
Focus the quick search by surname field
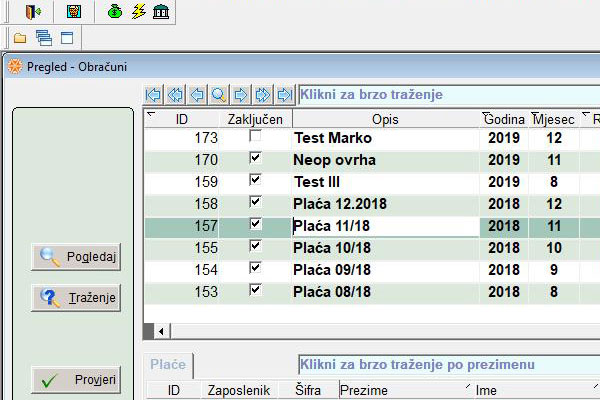[448, 364]
